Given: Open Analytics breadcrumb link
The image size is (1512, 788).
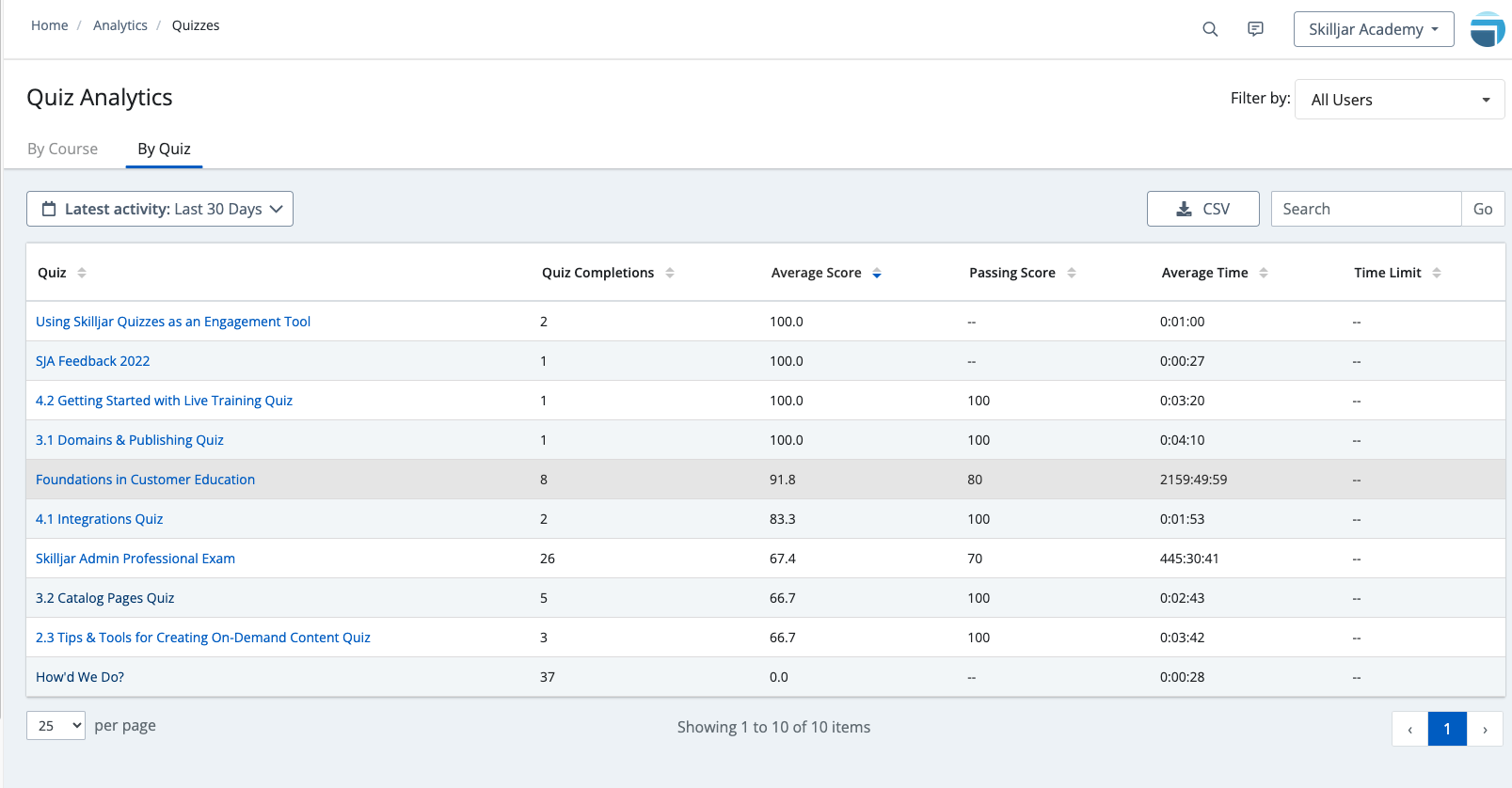Looking at the screenshot, I should click(120, 25).
